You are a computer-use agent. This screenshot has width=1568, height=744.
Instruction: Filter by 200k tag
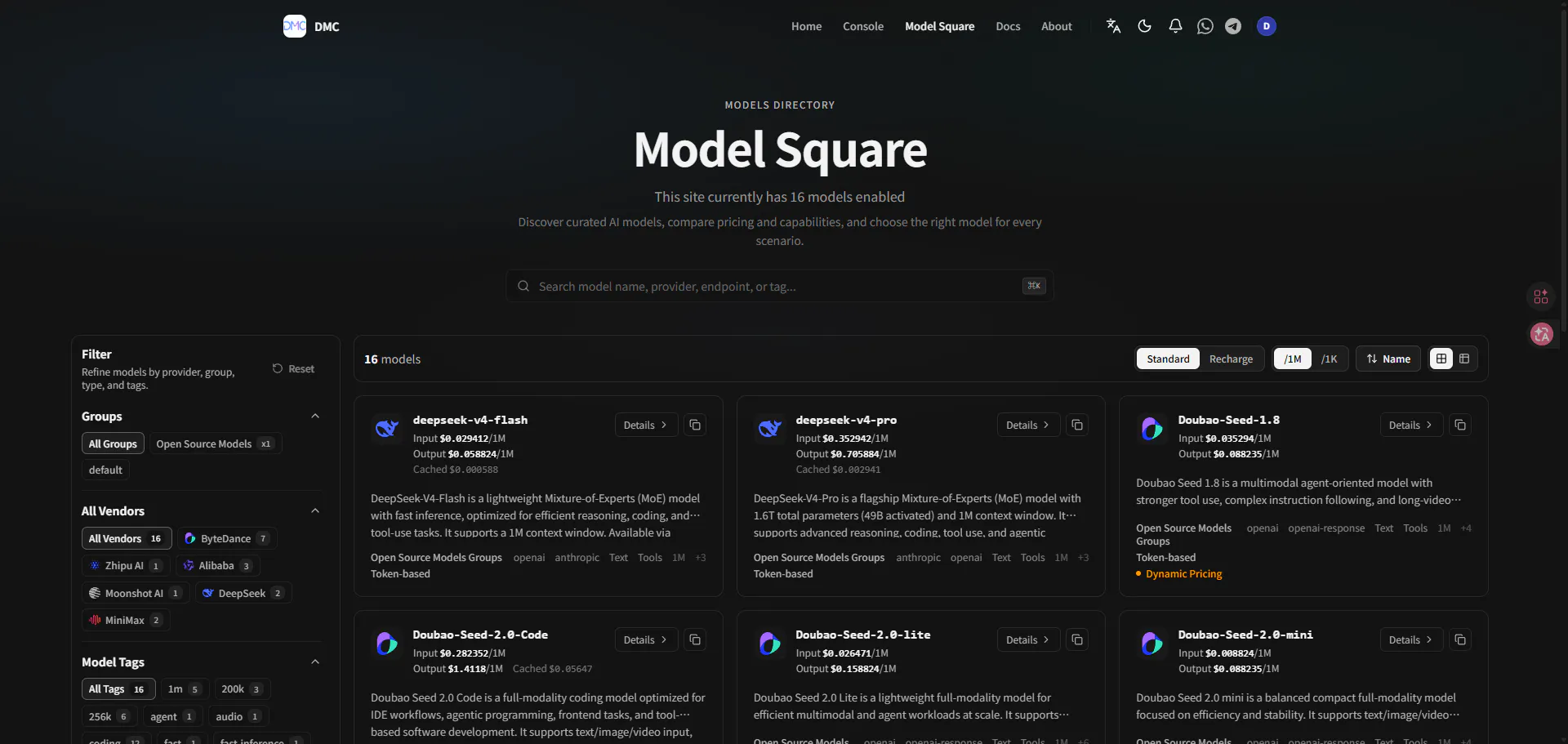242,689
